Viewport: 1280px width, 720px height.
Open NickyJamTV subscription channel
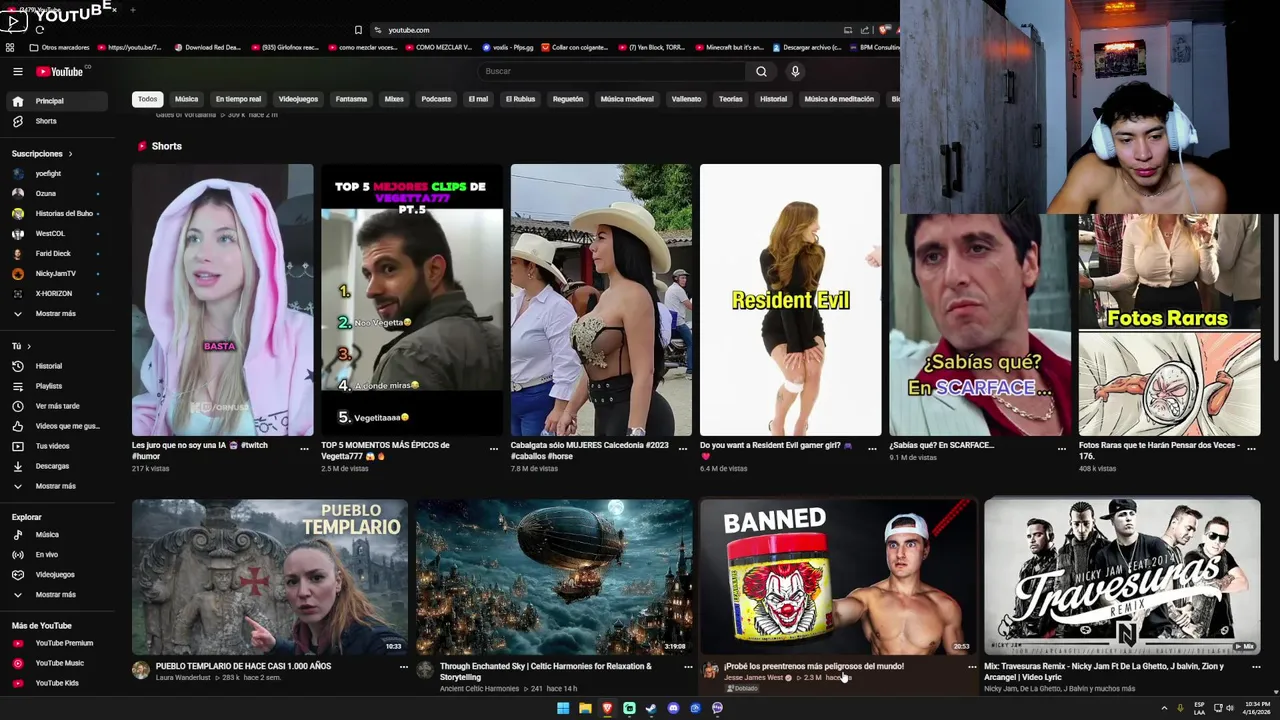[55, 274]
